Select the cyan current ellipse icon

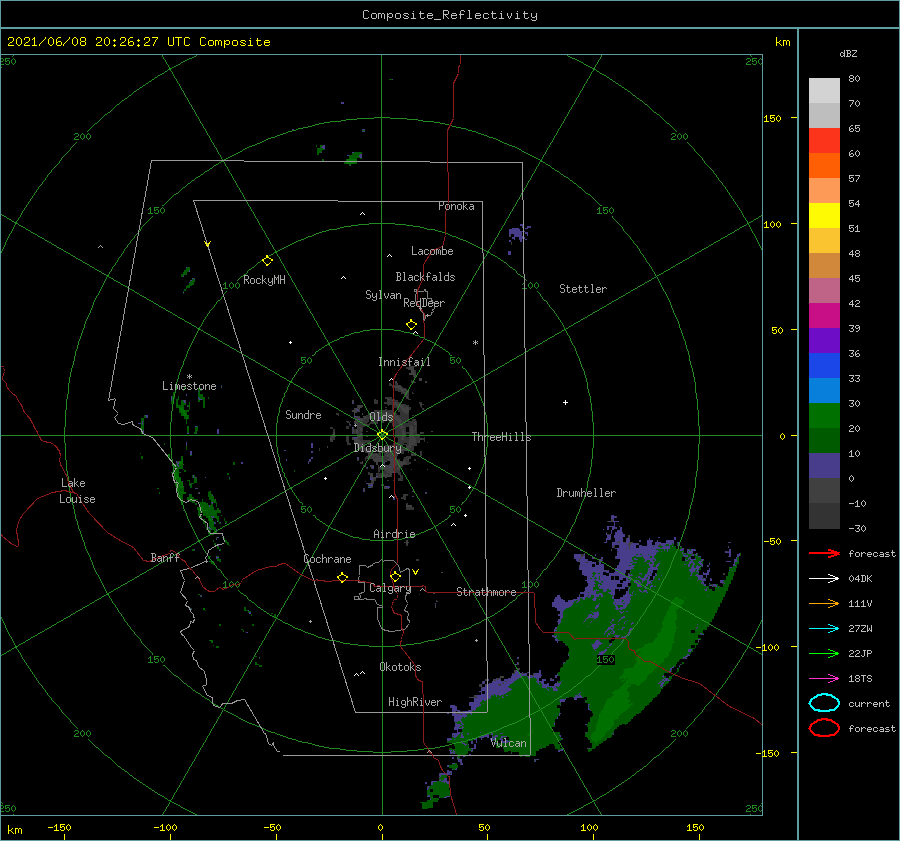(x=824, y=703)
